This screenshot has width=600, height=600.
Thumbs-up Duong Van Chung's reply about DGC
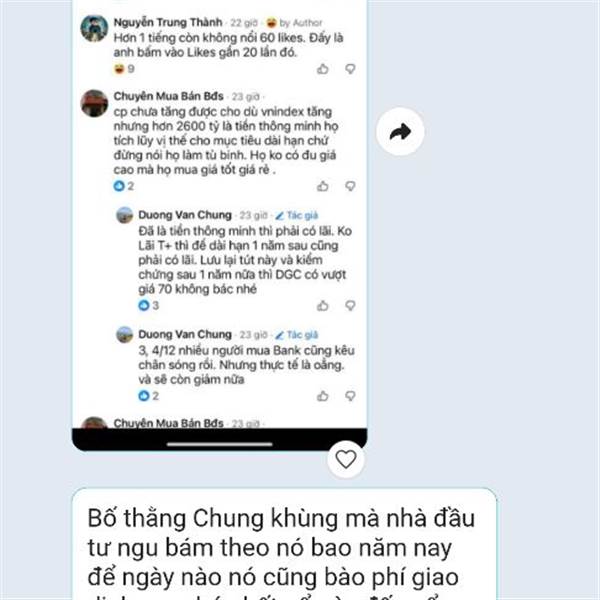pos(323,305)
